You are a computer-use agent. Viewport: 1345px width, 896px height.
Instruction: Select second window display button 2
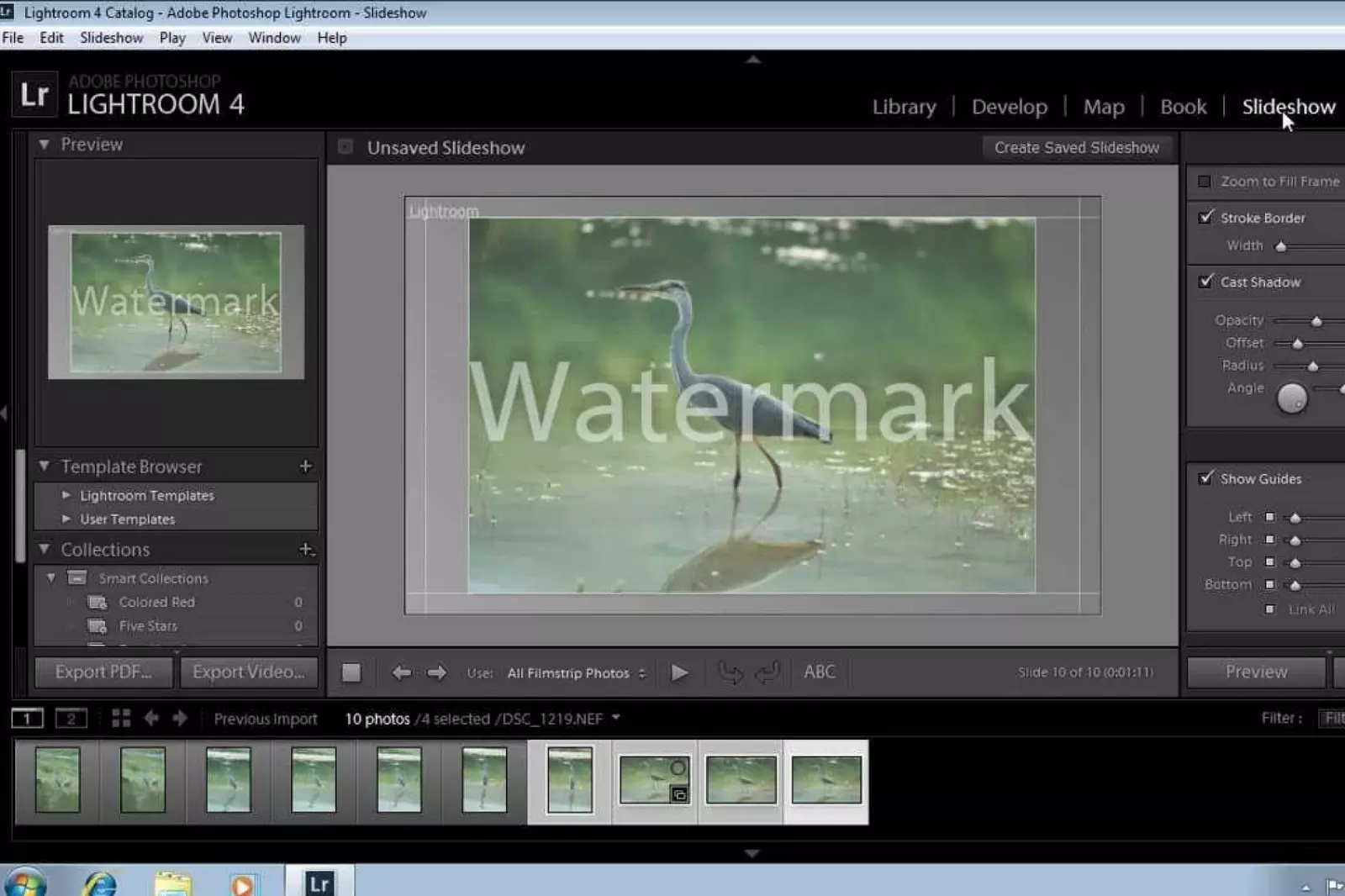(71, 718)
